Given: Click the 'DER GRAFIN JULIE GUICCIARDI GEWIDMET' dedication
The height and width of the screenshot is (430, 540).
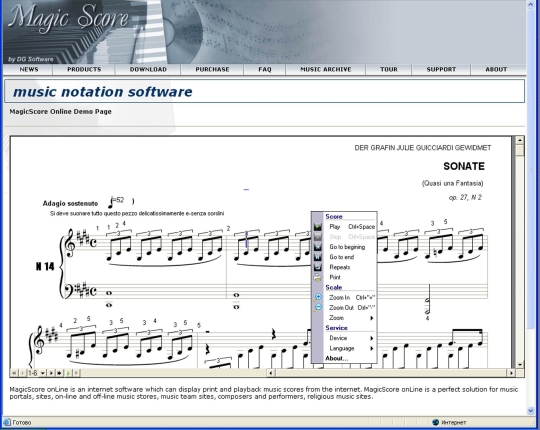Looking at the screenshot, I should pyautogui.click(x=423, y=148).
